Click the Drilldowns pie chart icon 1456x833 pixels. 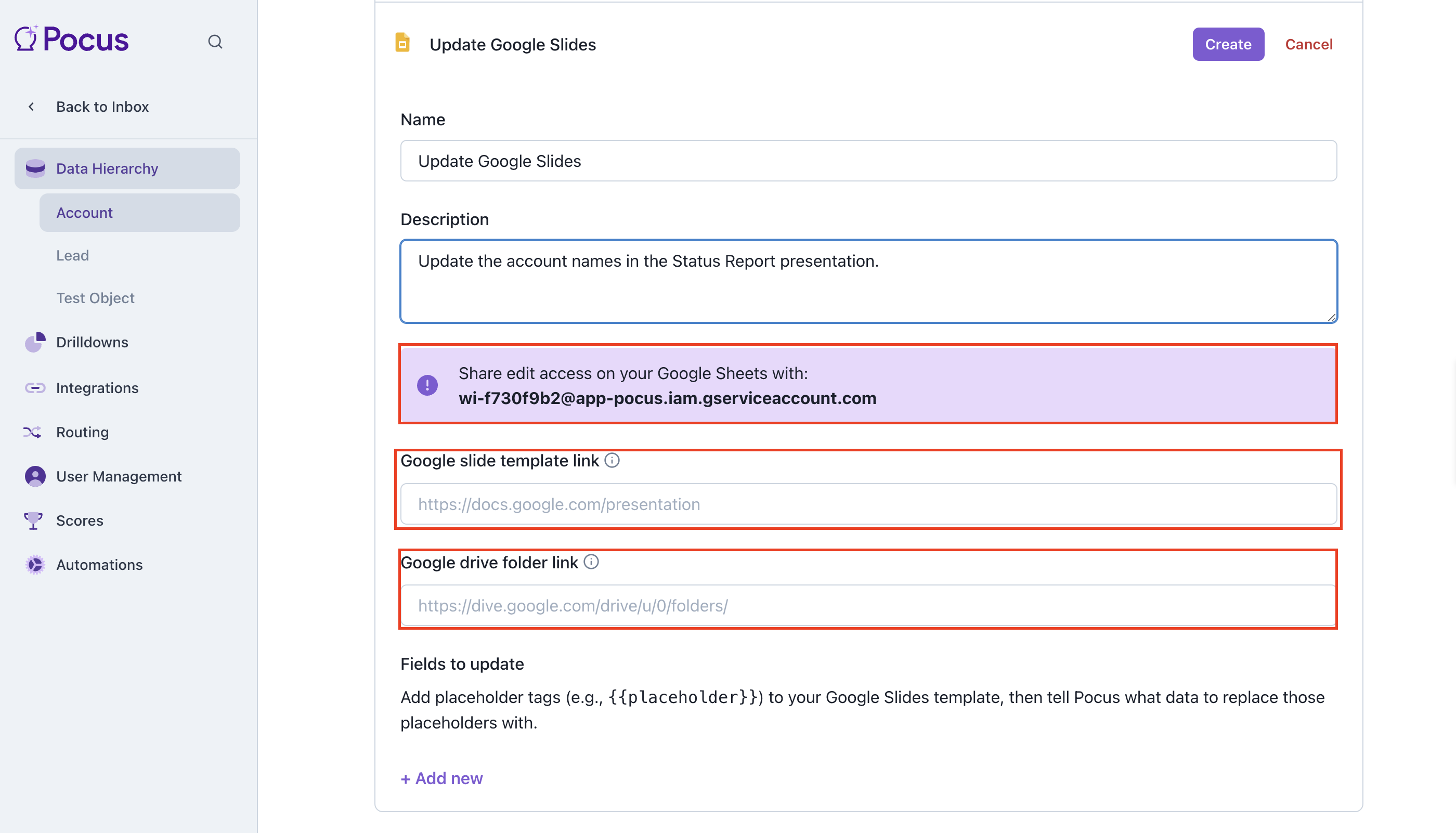click(x=35, y=342)
